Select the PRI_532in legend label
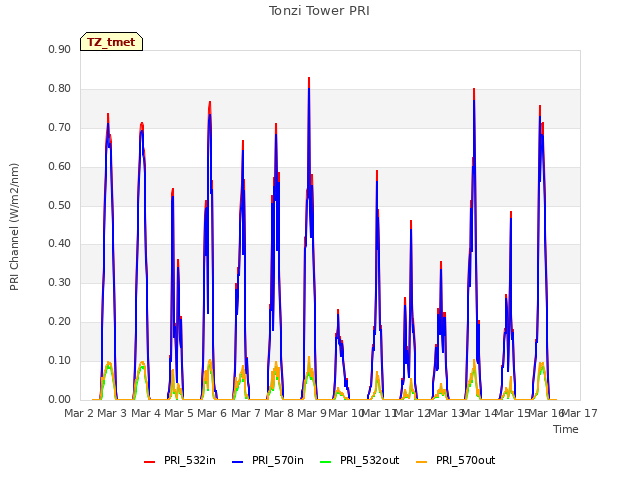 190,460
